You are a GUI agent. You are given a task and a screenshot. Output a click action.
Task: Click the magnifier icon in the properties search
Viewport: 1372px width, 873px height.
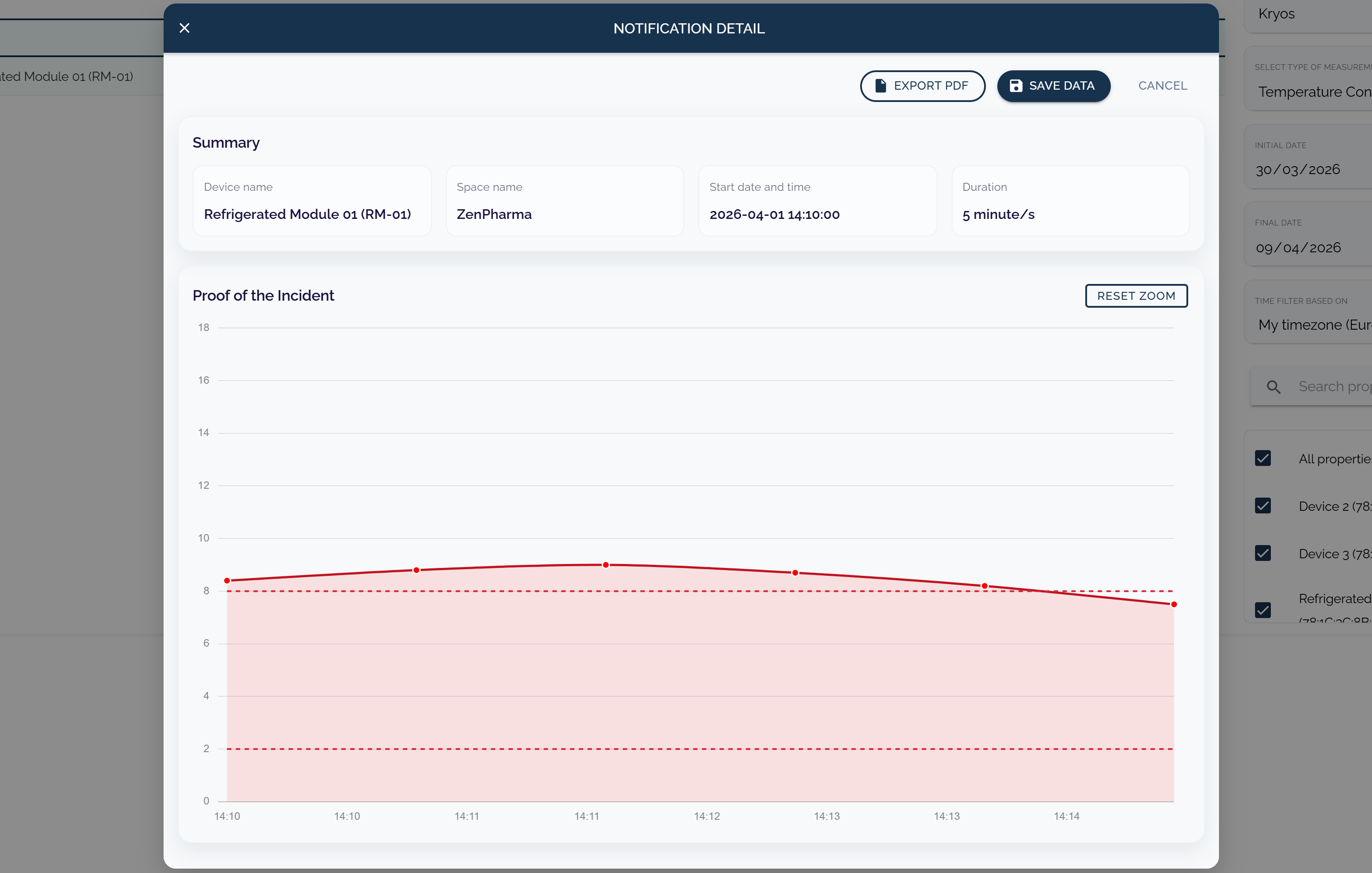coord(1274,386)
